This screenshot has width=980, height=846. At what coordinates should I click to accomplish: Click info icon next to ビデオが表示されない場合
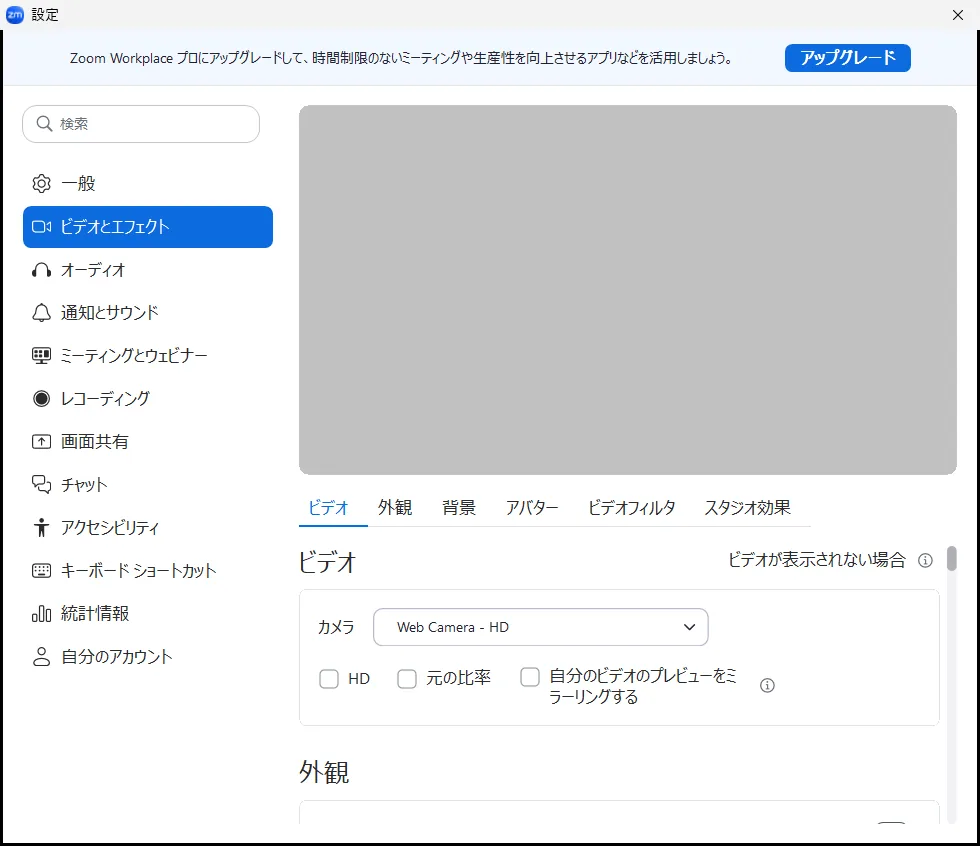(x=925, y=560)
